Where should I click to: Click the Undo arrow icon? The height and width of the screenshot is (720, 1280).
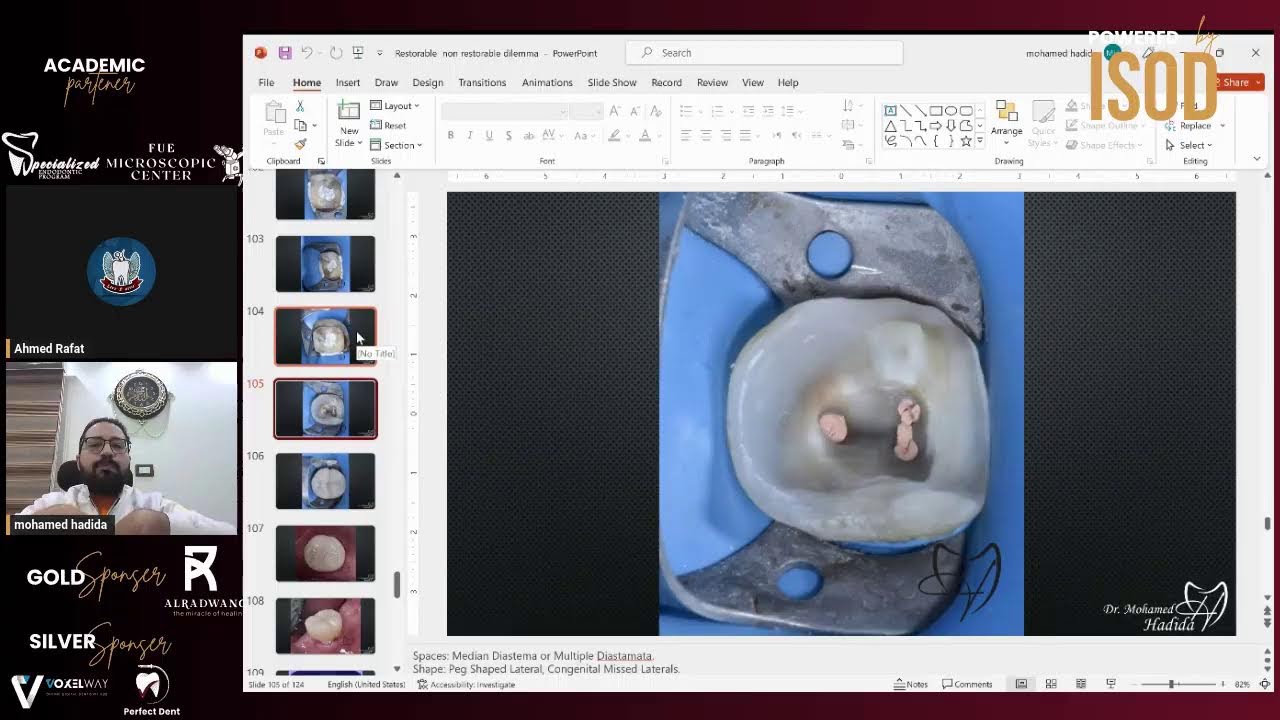pyautogui.click(x=308, y=53)
